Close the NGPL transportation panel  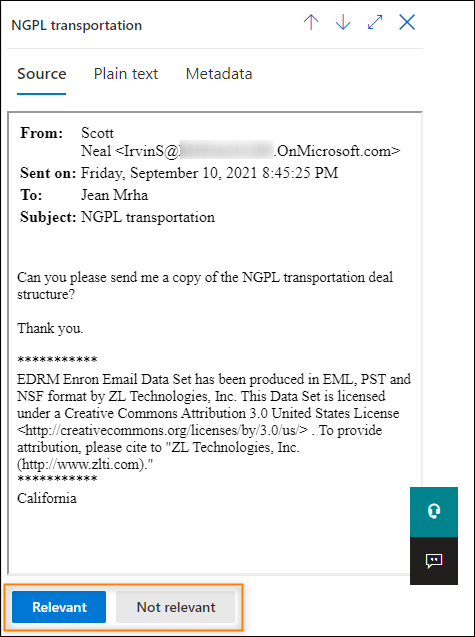[407, 23]
